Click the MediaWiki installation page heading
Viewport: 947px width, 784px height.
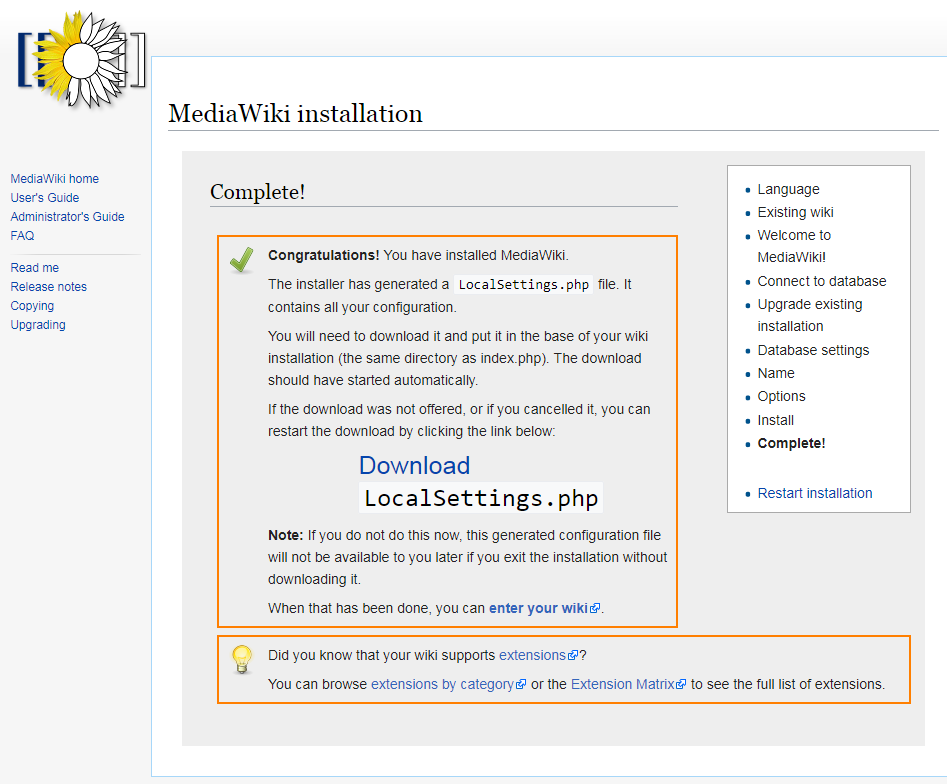click(295, 114)
